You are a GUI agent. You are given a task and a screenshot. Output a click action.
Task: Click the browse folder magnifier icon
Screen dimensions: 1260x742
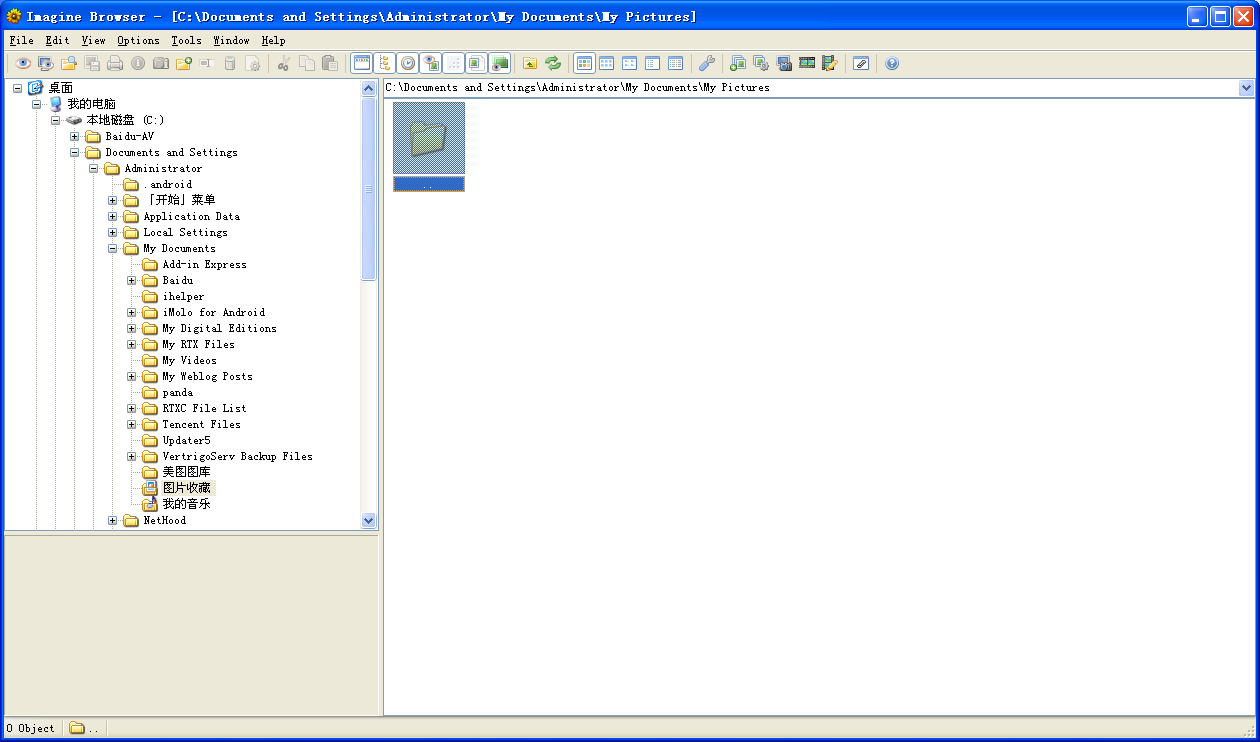(69, 63)
